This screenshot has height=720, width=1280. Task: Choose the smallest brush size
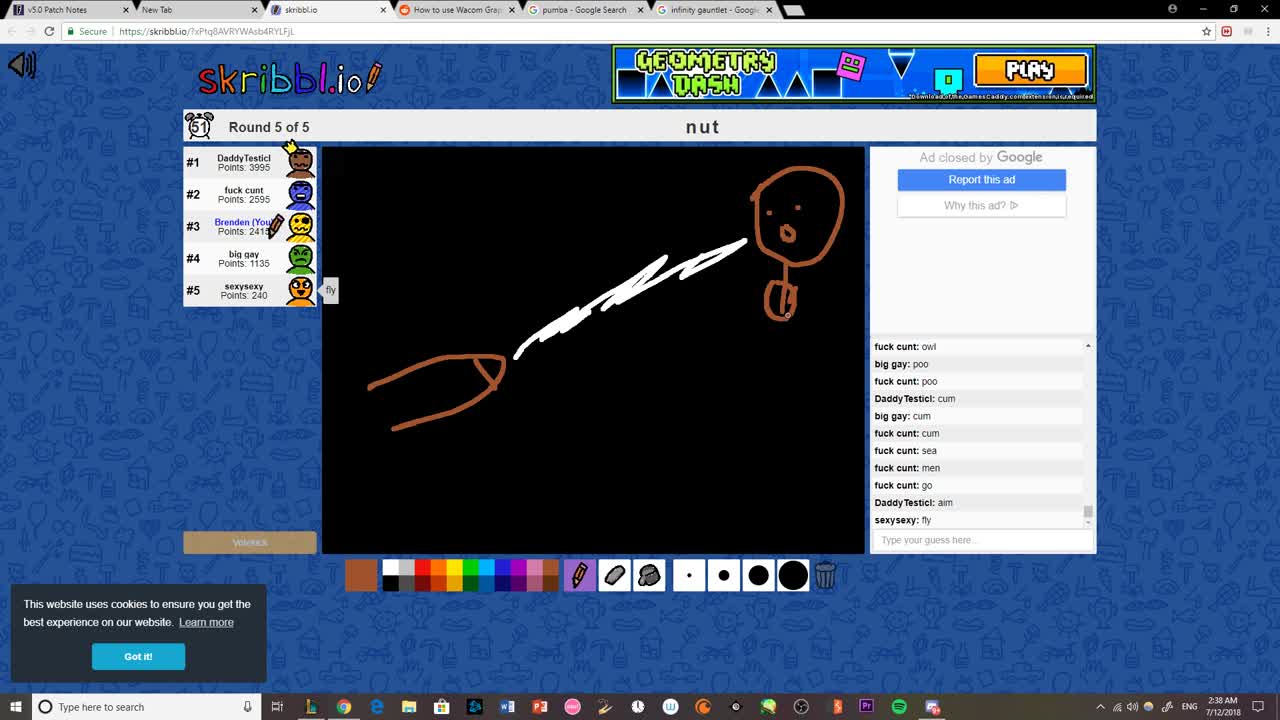pos(689,575)
